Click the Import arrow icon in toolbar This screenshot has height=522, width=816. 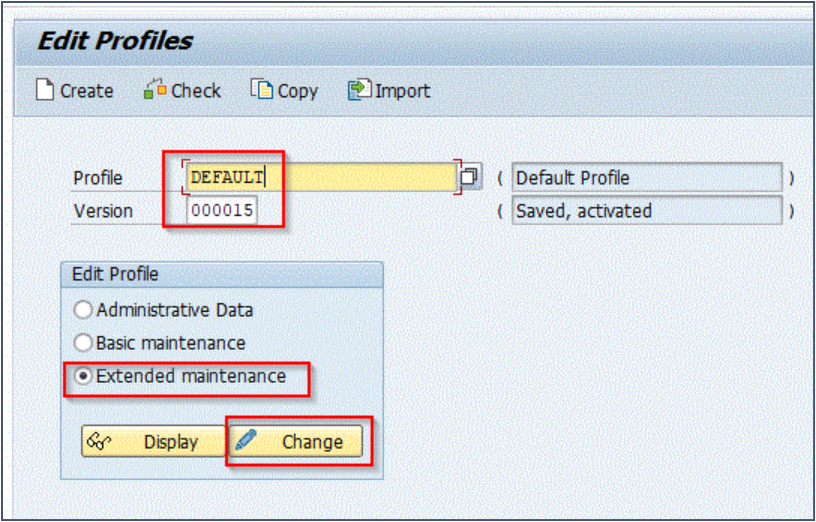[x=360, y=90]
